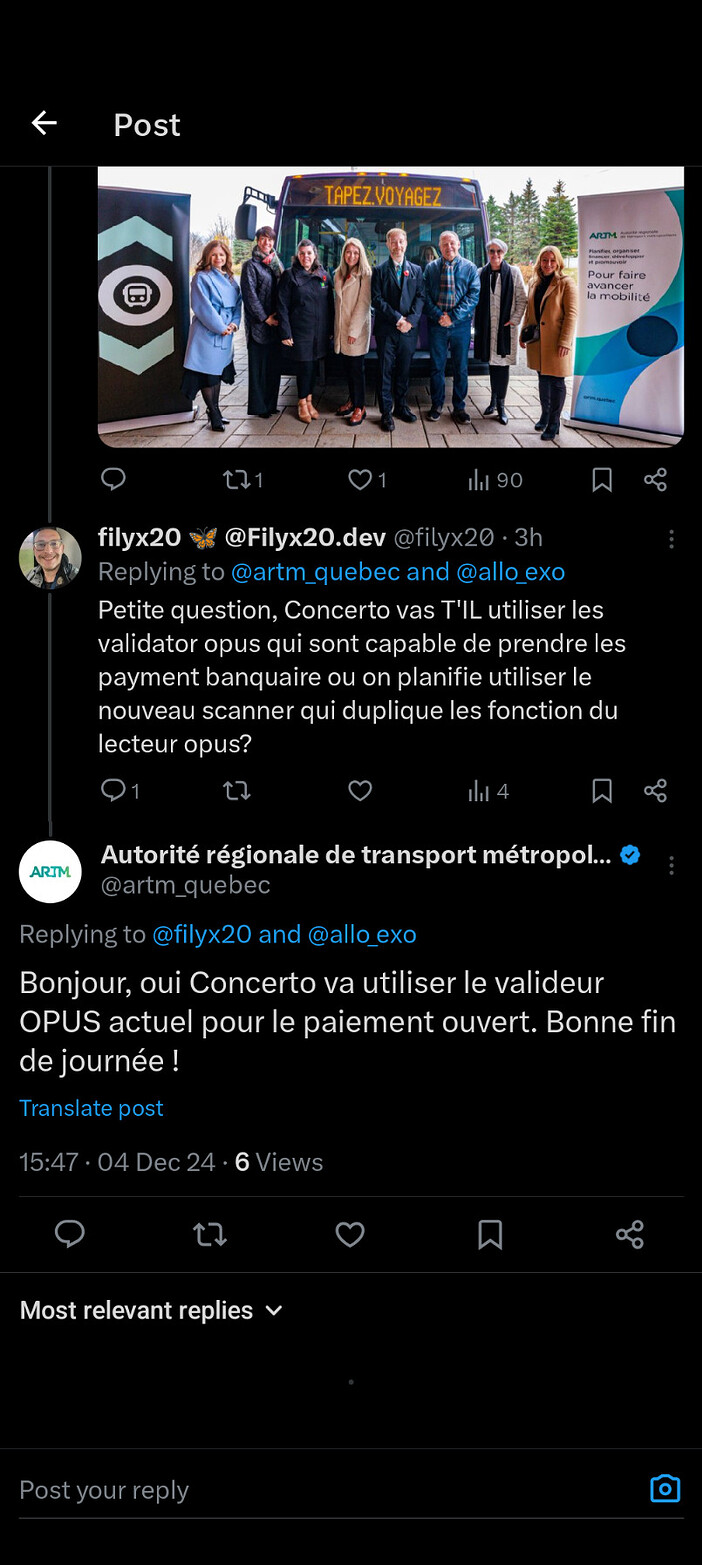Repost filyx20's reply
This screenshot has width=702, height=1565.
236,791
